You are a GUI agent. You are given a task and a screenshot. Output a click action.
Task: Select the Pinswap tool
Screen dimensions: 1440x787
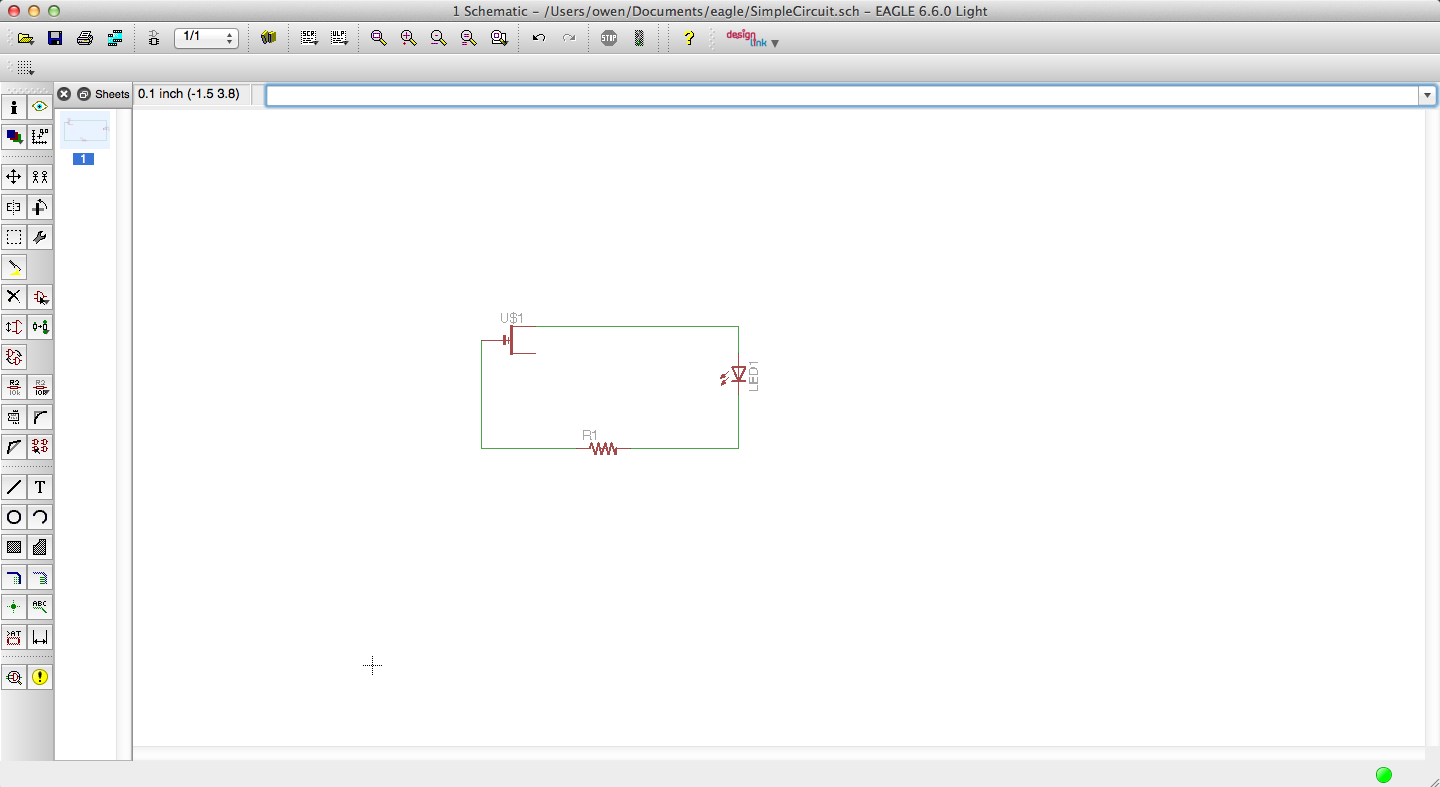tap(14, 327)
